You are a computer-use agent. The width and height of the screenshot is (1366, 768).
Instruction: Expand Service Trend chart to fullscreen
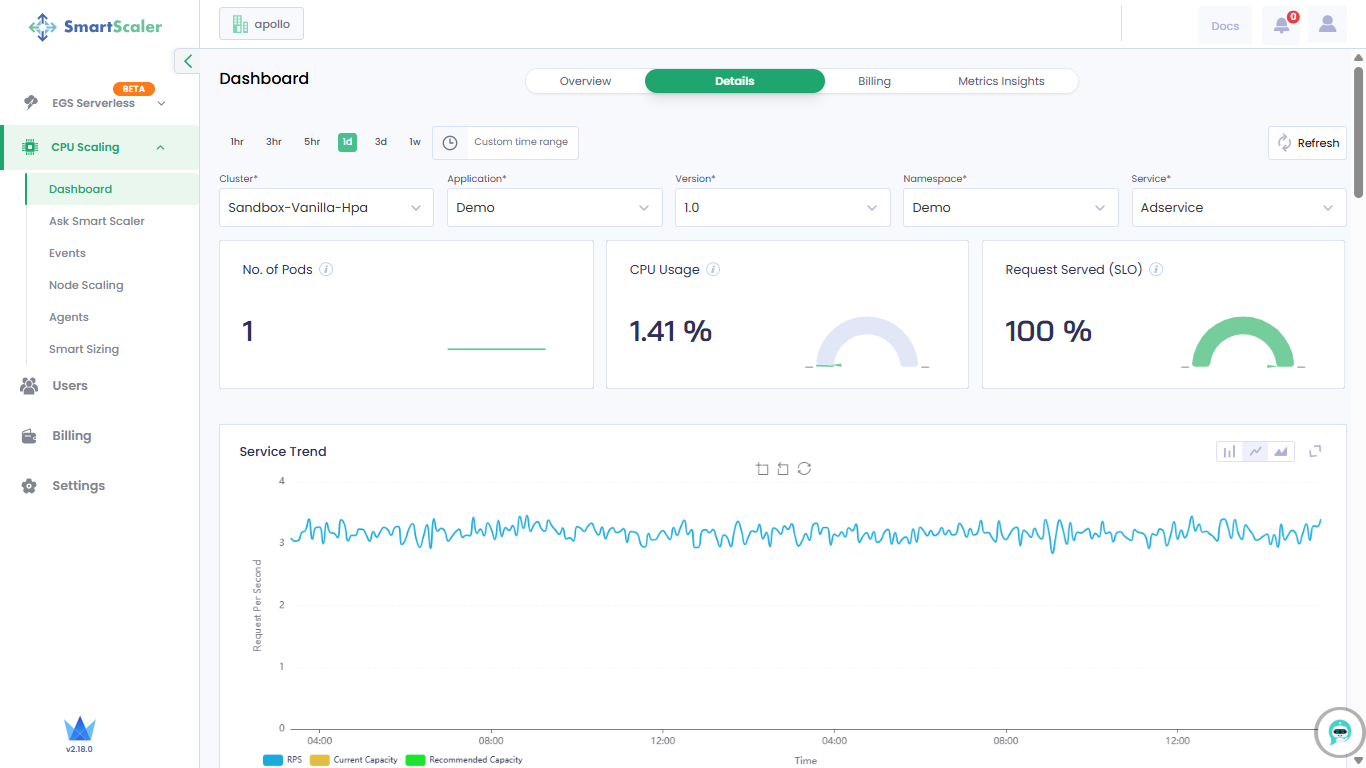pos(1315,451)
